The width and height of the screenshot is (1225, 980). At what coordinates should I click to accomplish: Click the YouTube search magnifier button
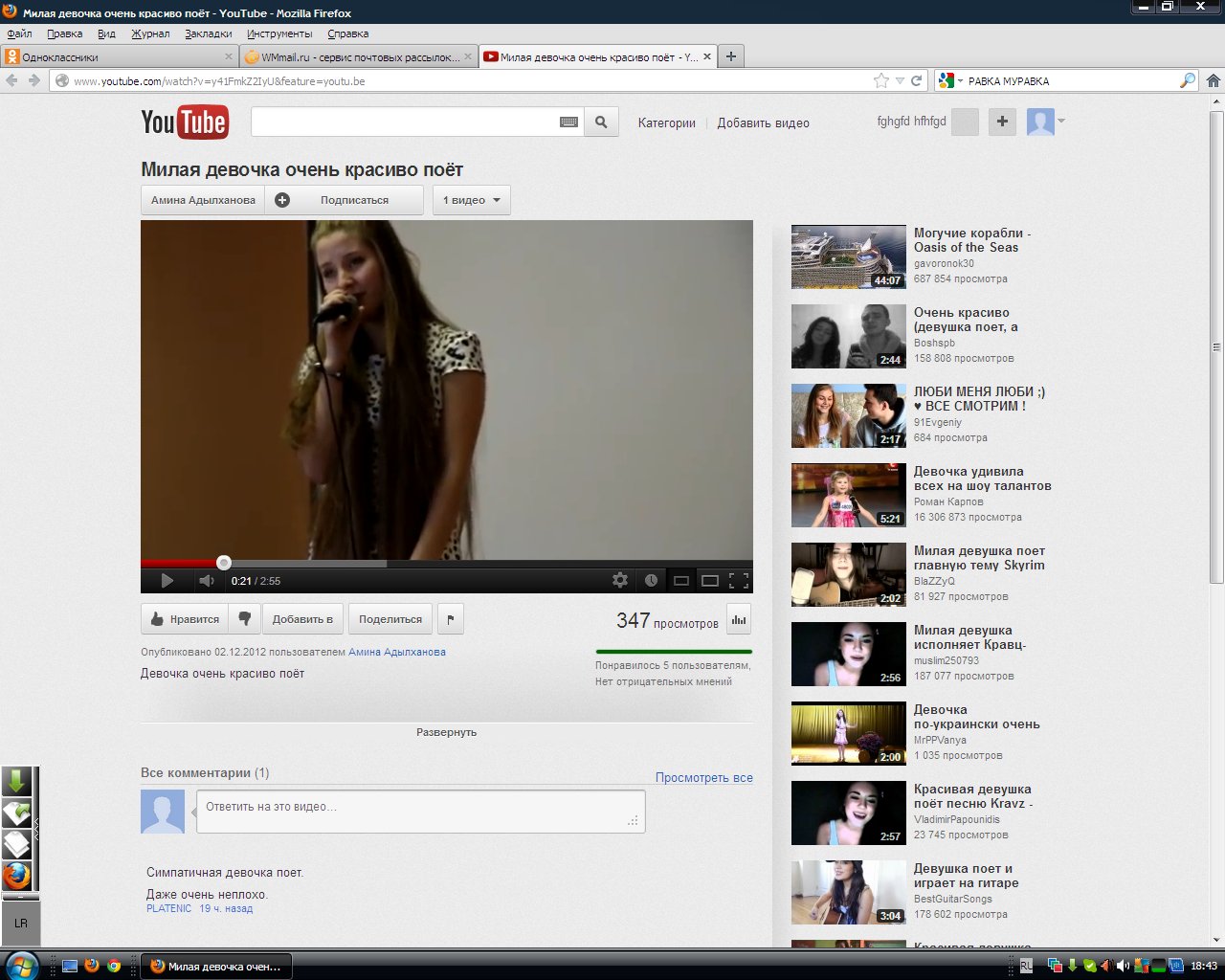pyautogui.click(x=601, y=122)
